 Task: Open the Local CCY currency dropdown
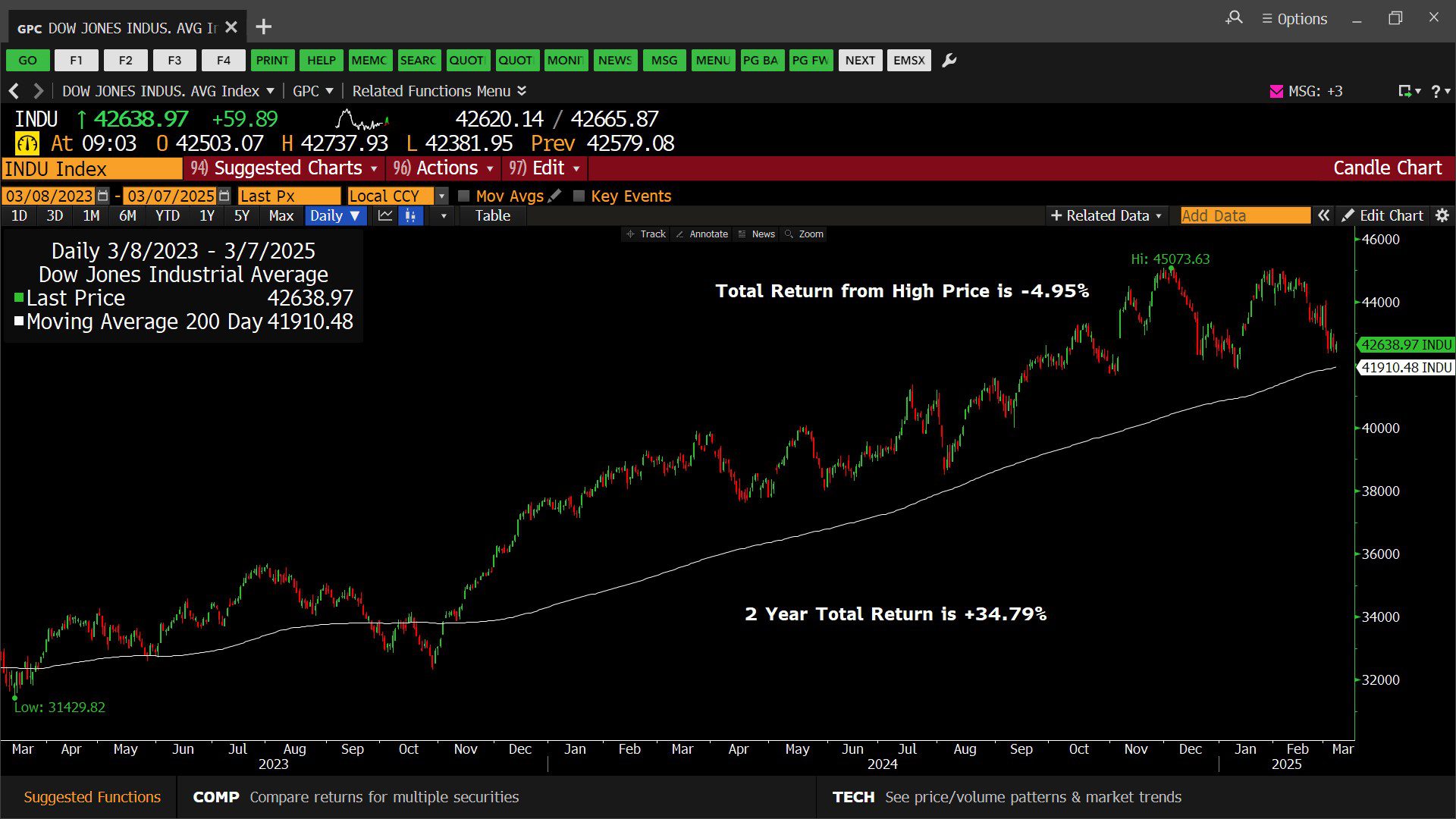441,196
